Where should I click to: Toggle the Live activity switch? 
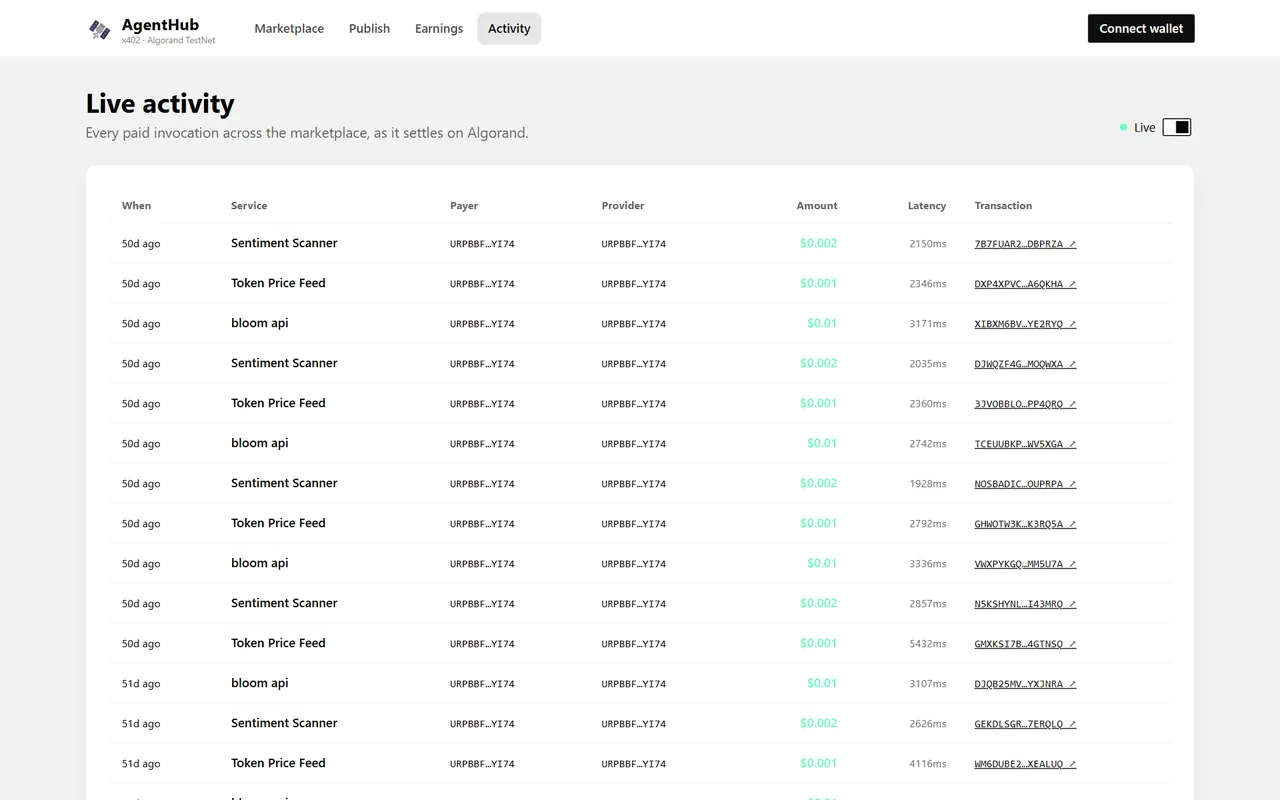(x=1177, y=127)
